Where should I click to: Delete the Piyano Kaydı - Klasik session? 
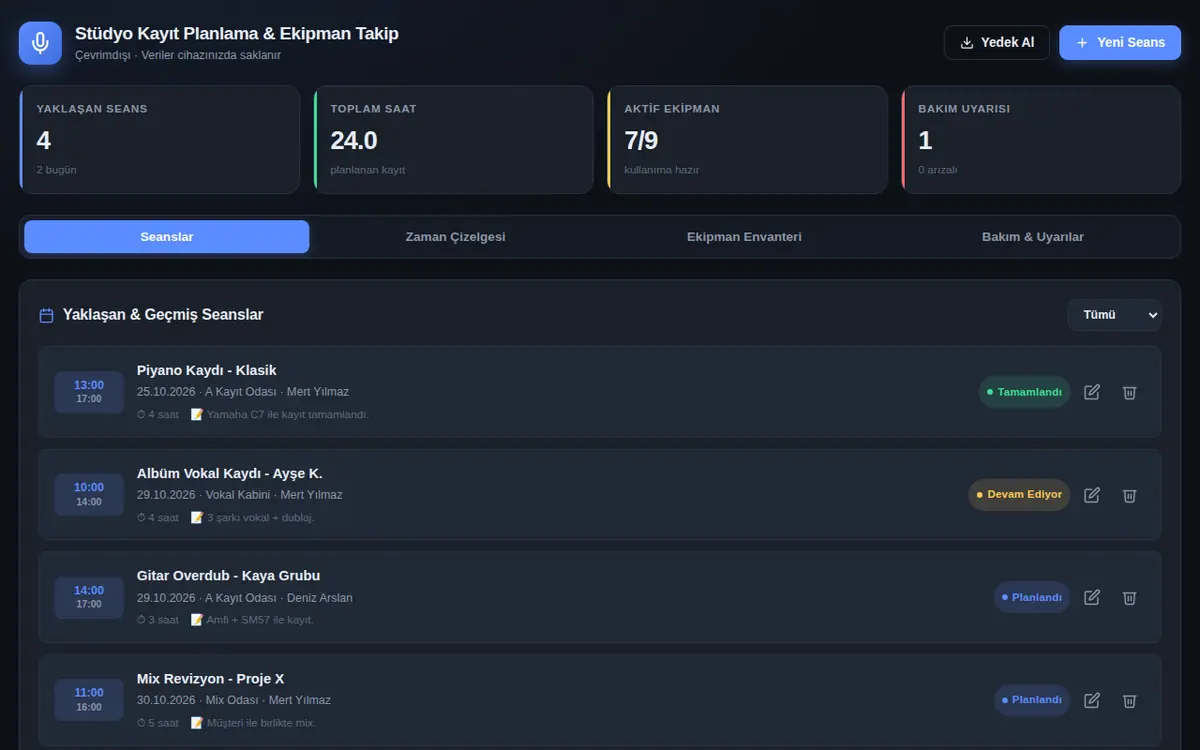1129,392
